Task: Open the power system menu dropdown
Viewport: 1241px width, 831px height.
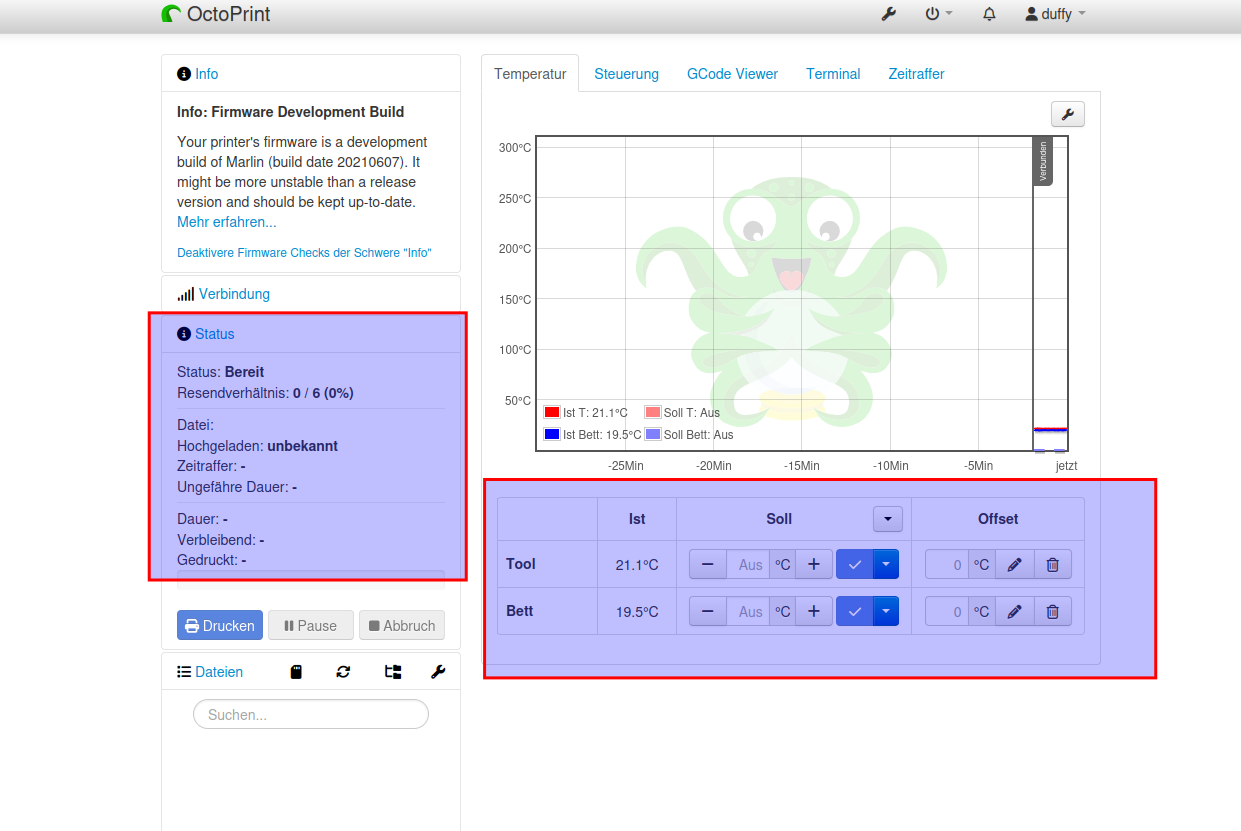Action: click(938, 14)
